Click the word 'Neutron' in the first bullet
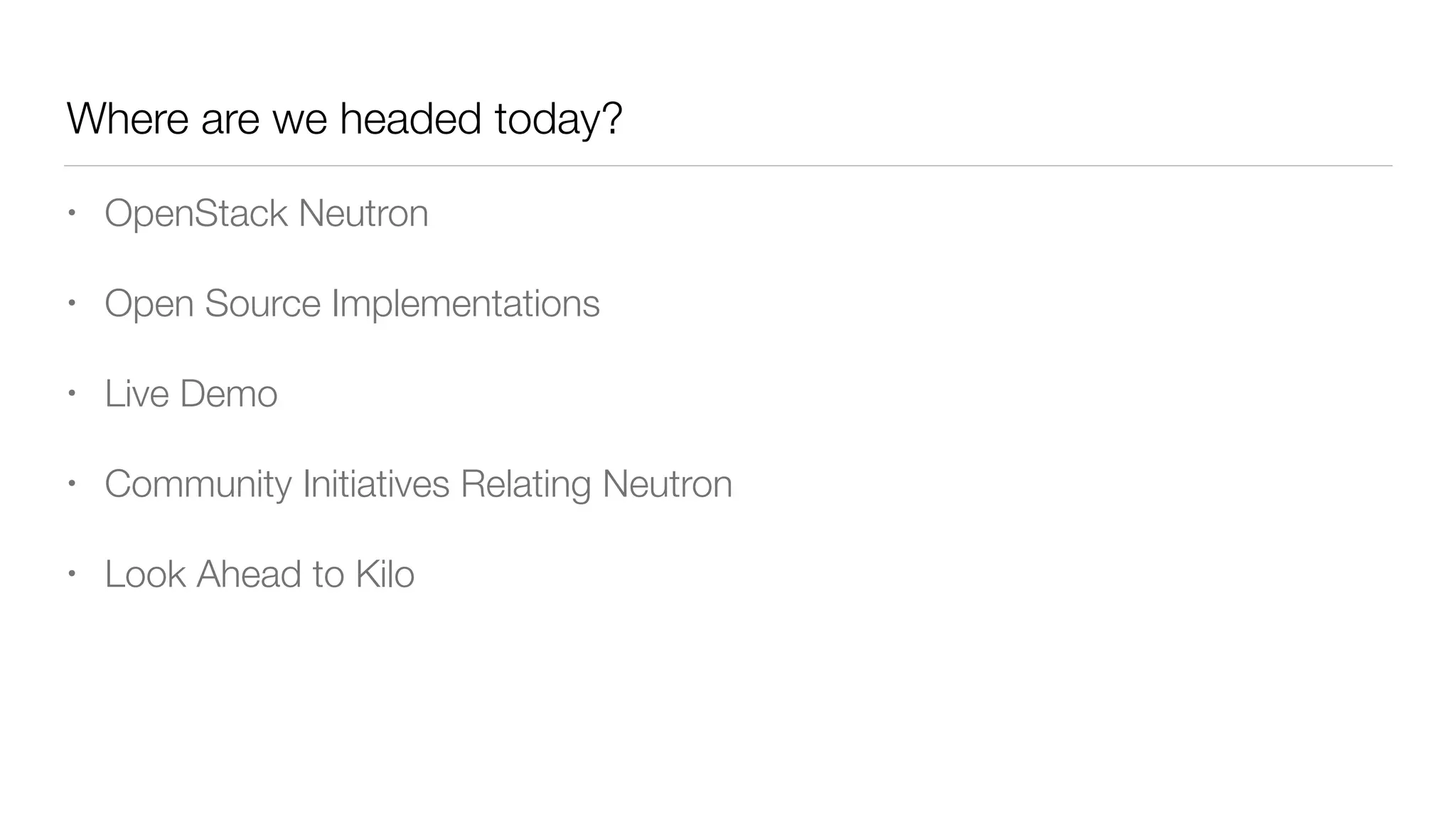The height and width of the screenshot is (819, 1456). (x=363, y=213)
